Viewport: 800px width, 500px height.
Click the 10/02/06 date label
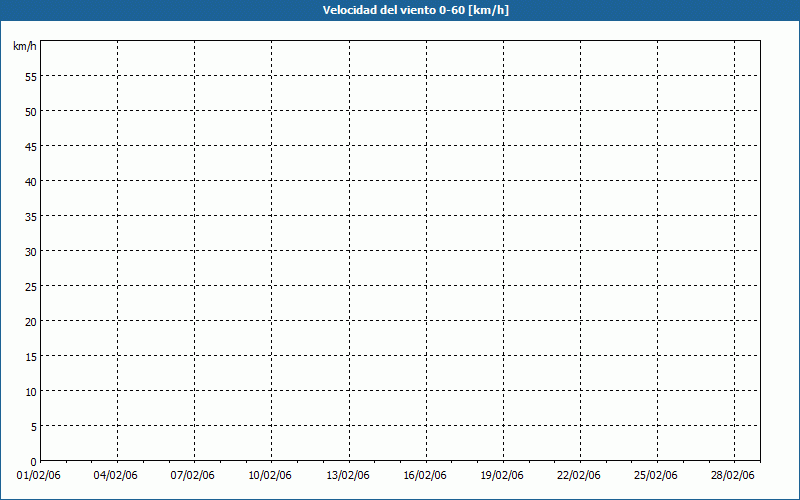coord(270,476)
